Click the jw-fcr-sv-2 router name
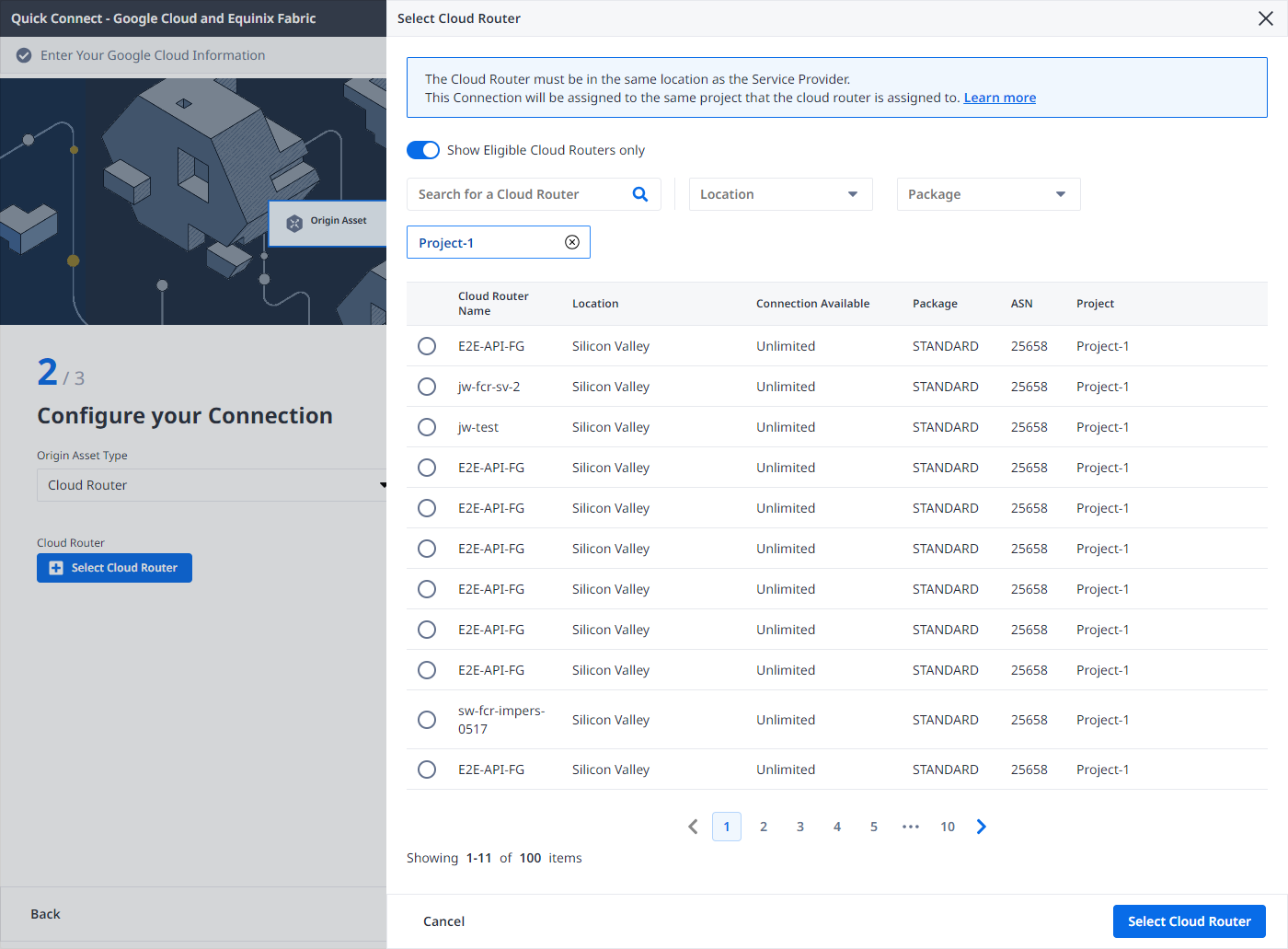The height and width of the screenshot is (949, 1288). coord(489,387)
